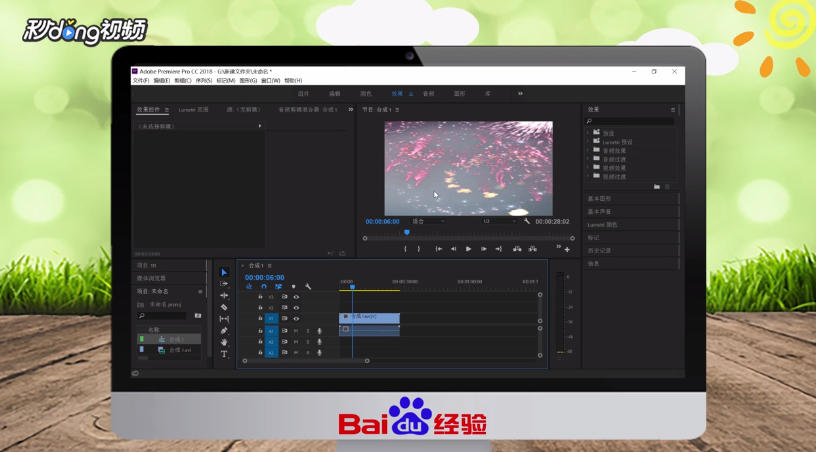Select the Selection arrow tool
Image resolution: width=816 pixels, height=452 pixels.
[x=224, y=272]
